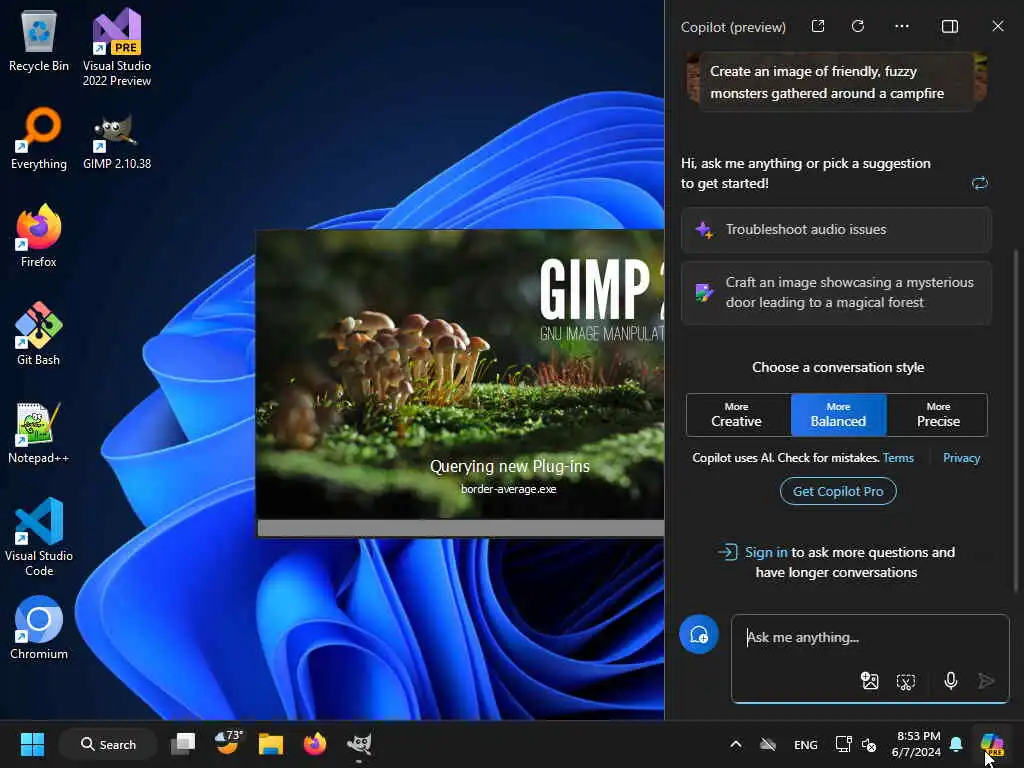The height and width of the screenshot is (768, 1024).
Task: Toggle Copilot side-by-side docking icon
Action: [x=950, y=26]
